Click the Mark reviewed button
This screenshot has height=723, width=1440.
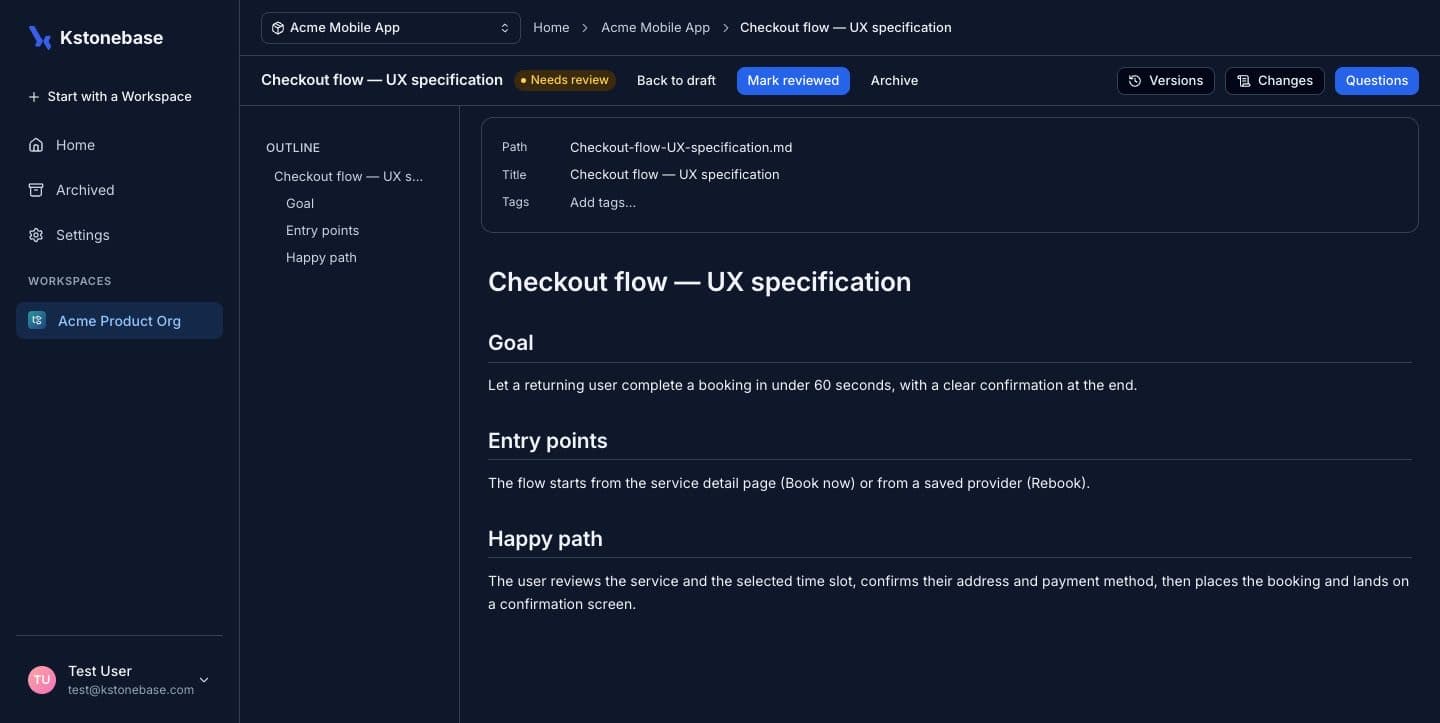coord(793,81)
